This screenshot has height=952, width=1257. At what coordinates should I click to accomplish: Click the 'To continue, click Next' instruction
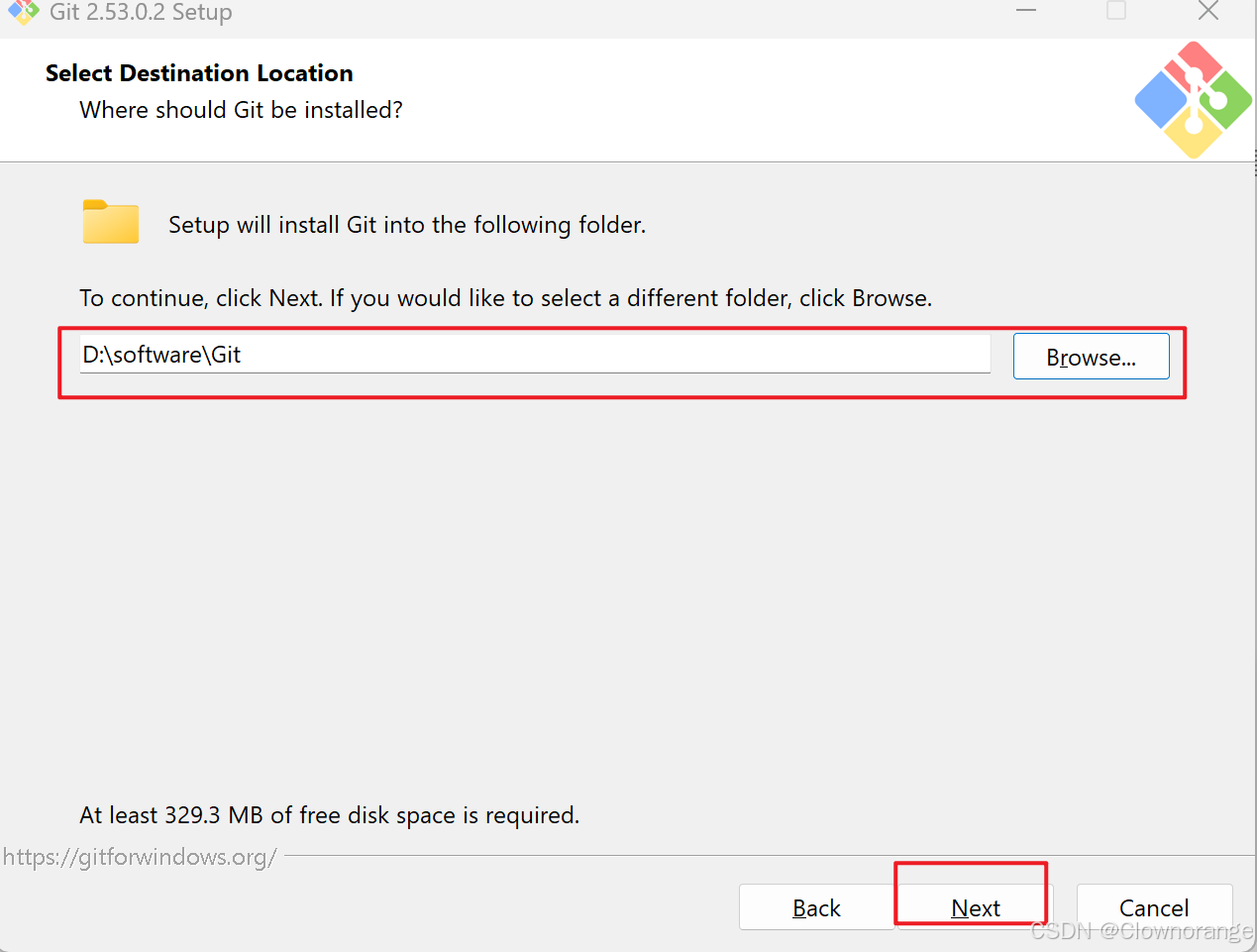(x=505, y=298)
